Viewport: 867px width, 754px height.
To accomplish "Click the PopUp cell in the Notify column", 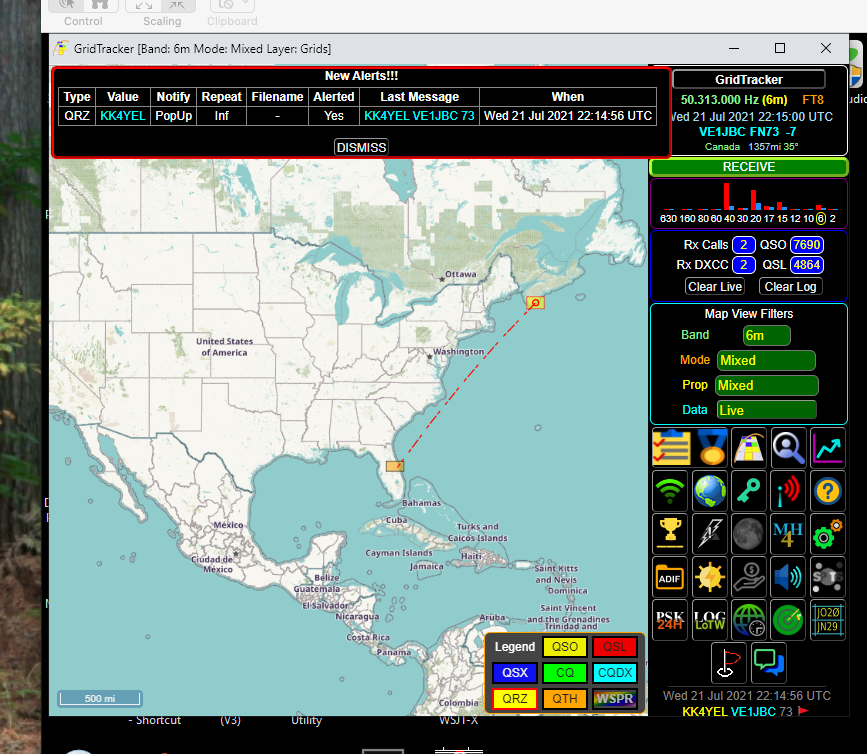I will coord(174,116).
